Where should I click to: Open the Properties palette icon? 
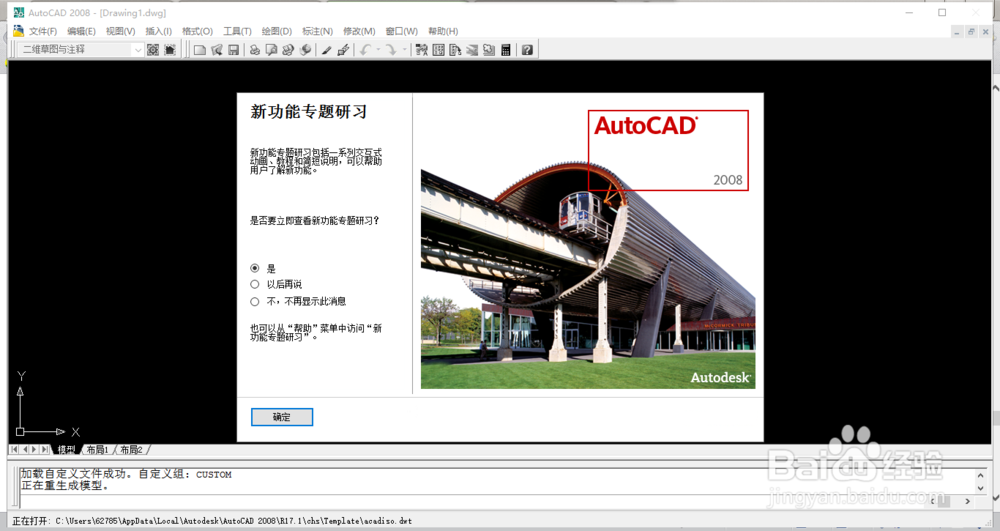(422, 50)
